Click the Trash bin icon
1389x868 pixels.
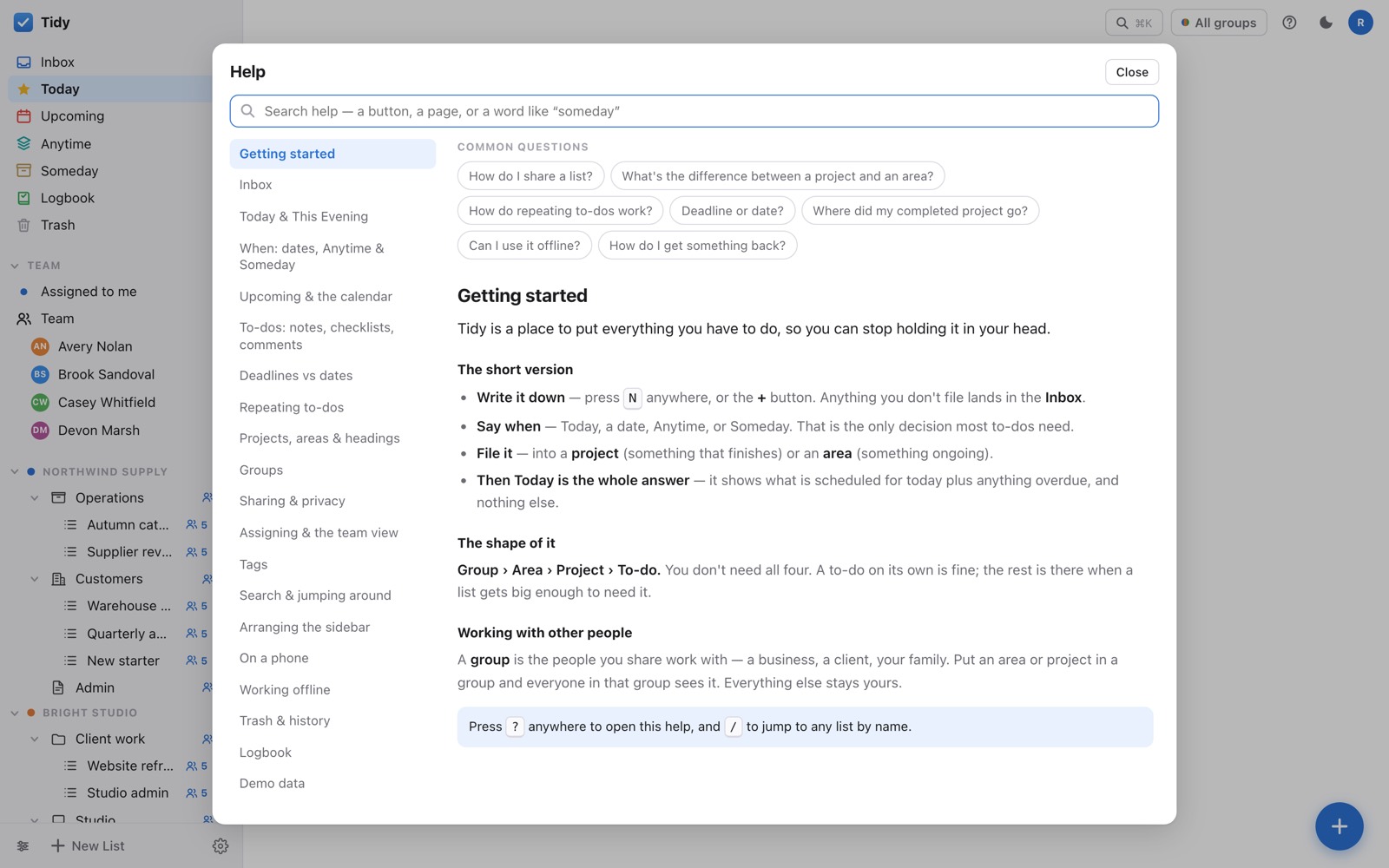(23, 225)
